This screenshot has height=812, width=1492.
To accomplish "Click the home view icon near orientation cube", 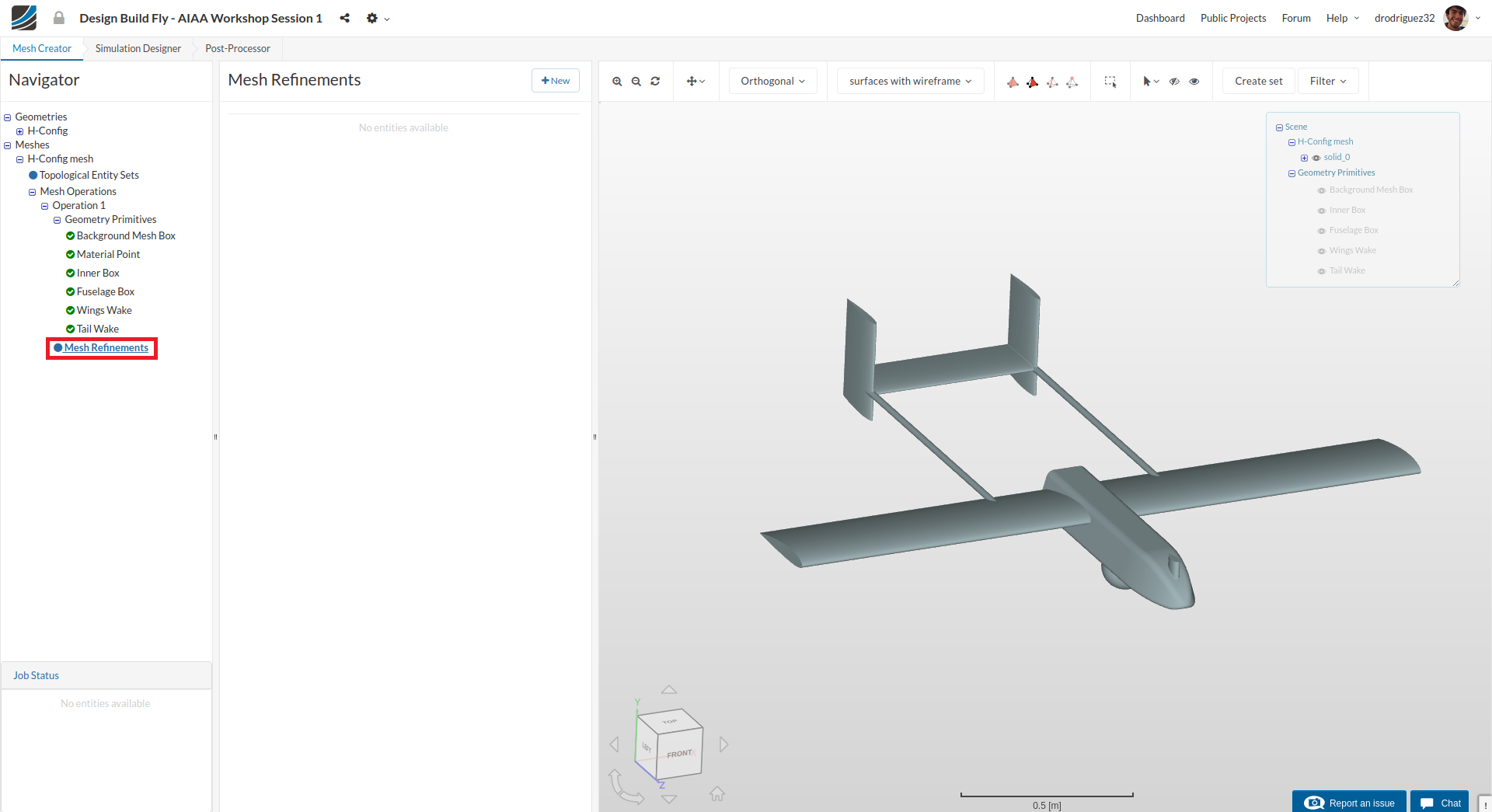I will pos(716,793).
